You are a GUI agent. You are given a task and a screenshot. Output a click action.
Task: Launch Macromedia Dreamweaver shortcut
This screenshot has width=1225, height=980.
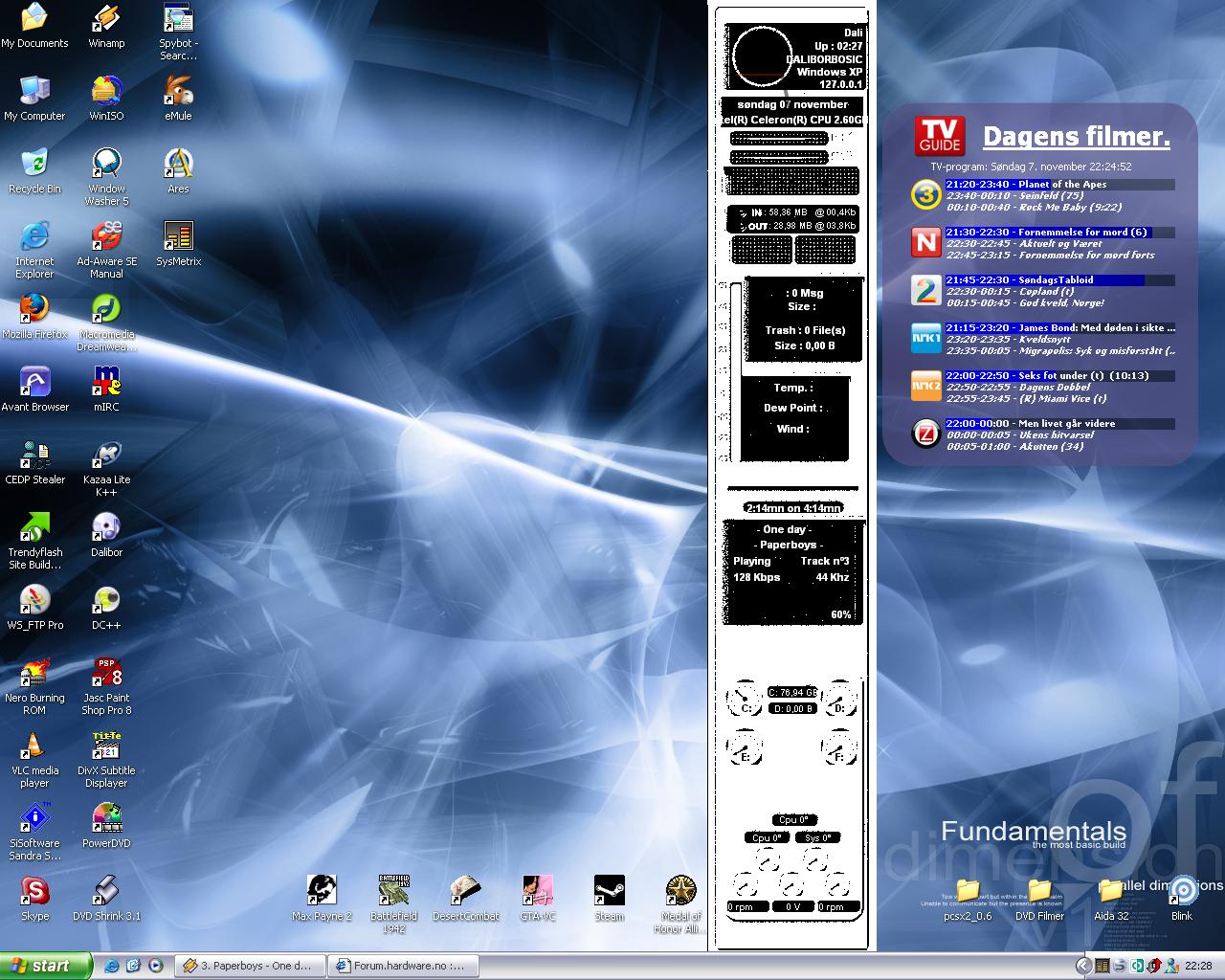coord(106,323)
